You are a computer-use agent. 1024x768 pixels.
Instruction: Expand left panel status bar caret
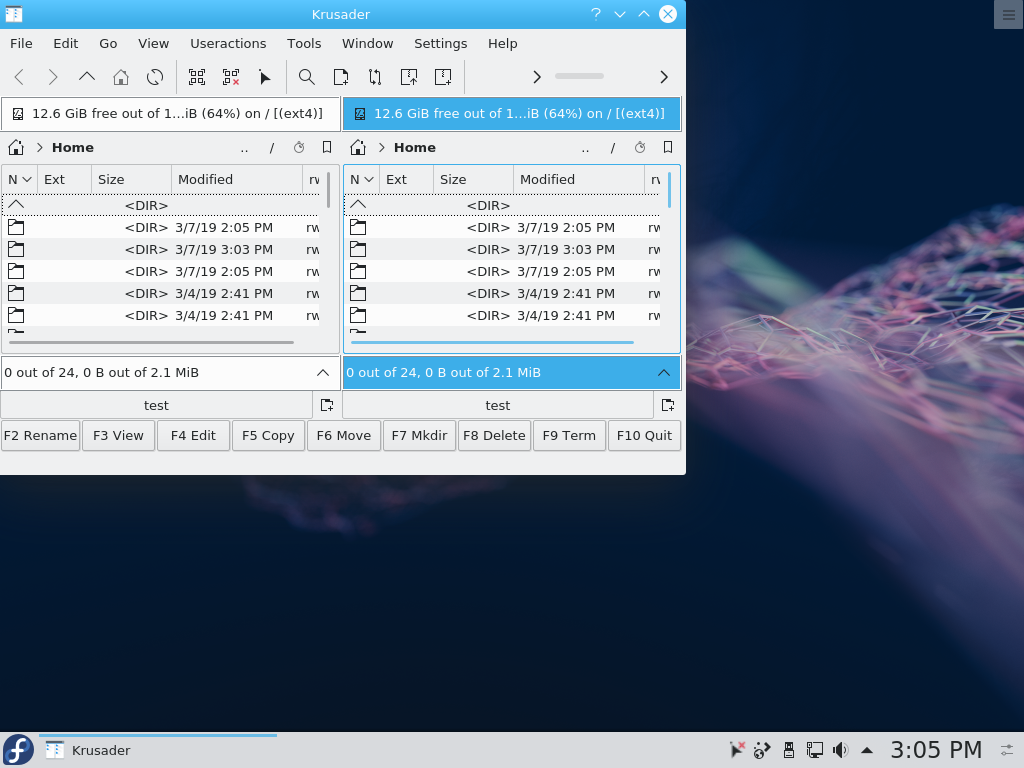pos(323,373)
